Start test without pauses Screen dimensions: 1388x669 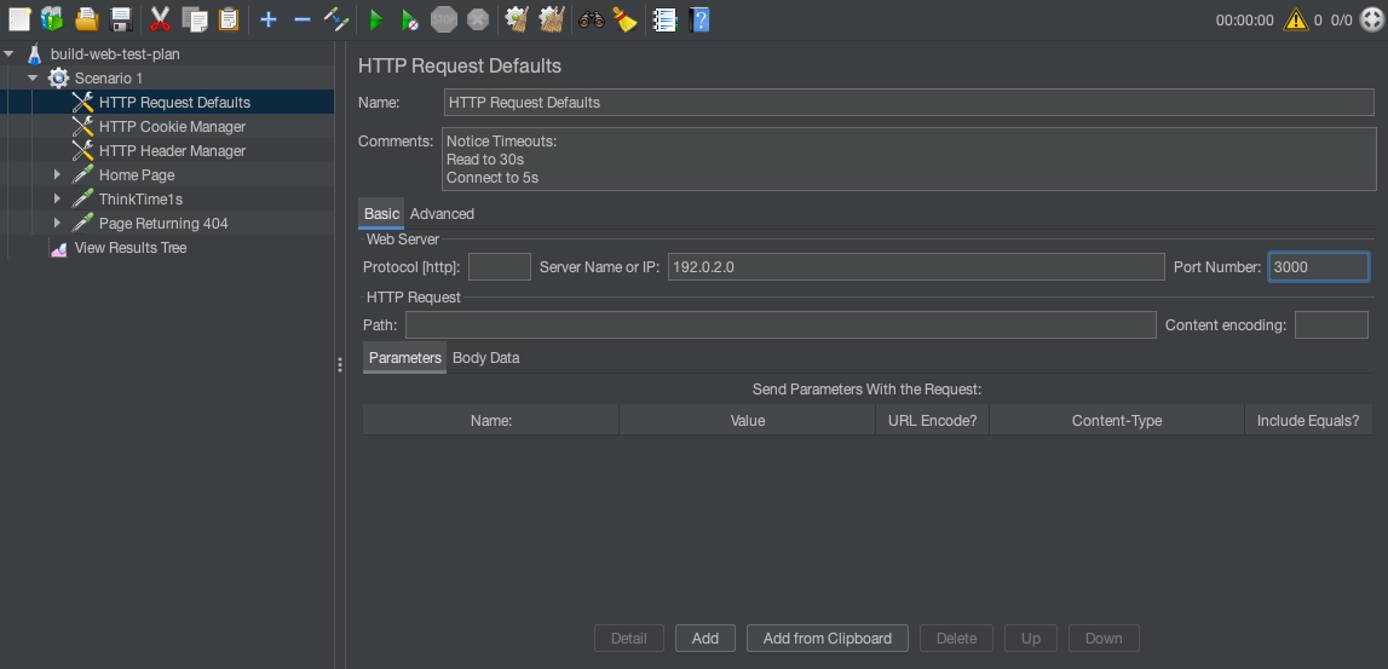410,19
